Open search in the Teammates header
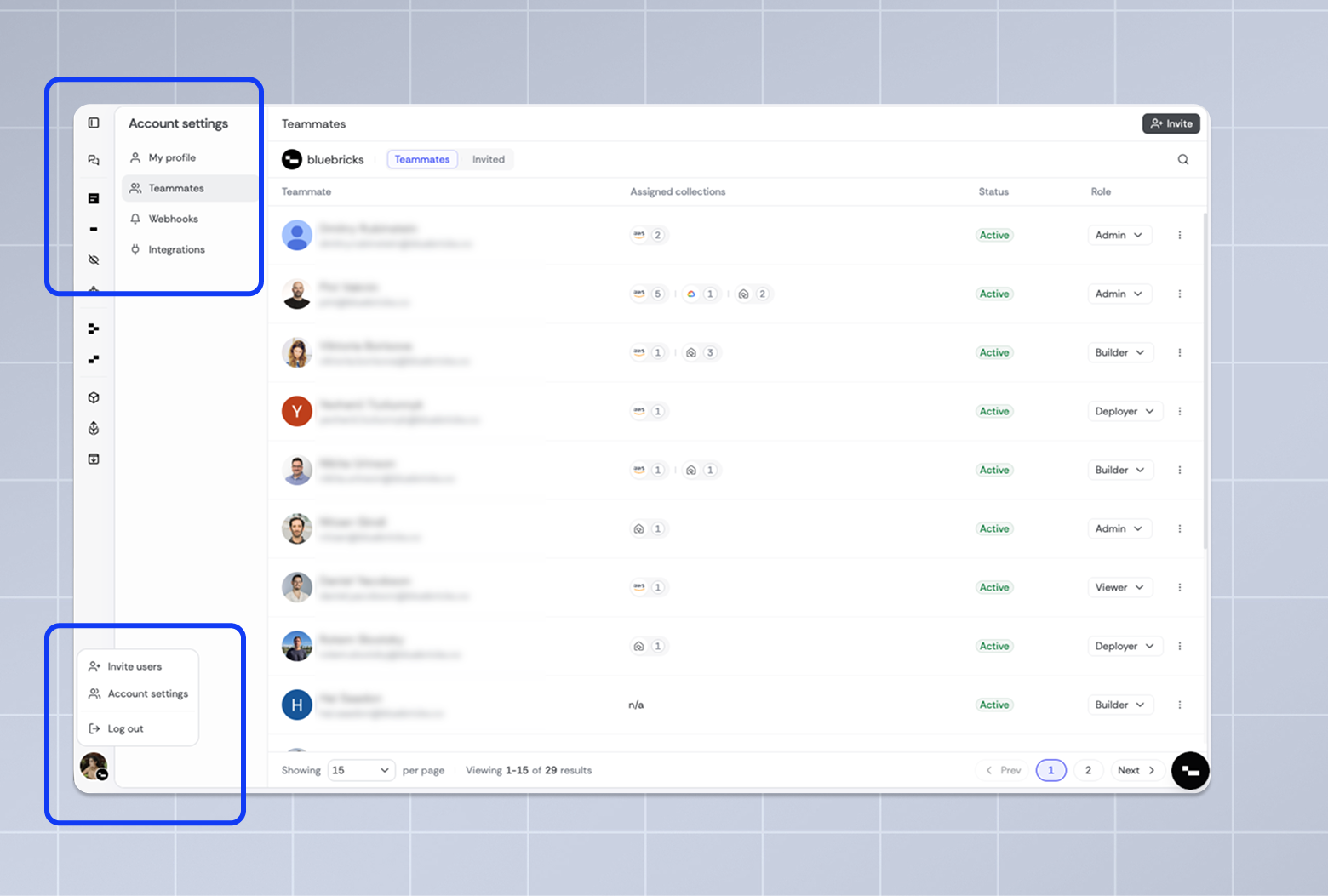 [x=1182, y=159]
